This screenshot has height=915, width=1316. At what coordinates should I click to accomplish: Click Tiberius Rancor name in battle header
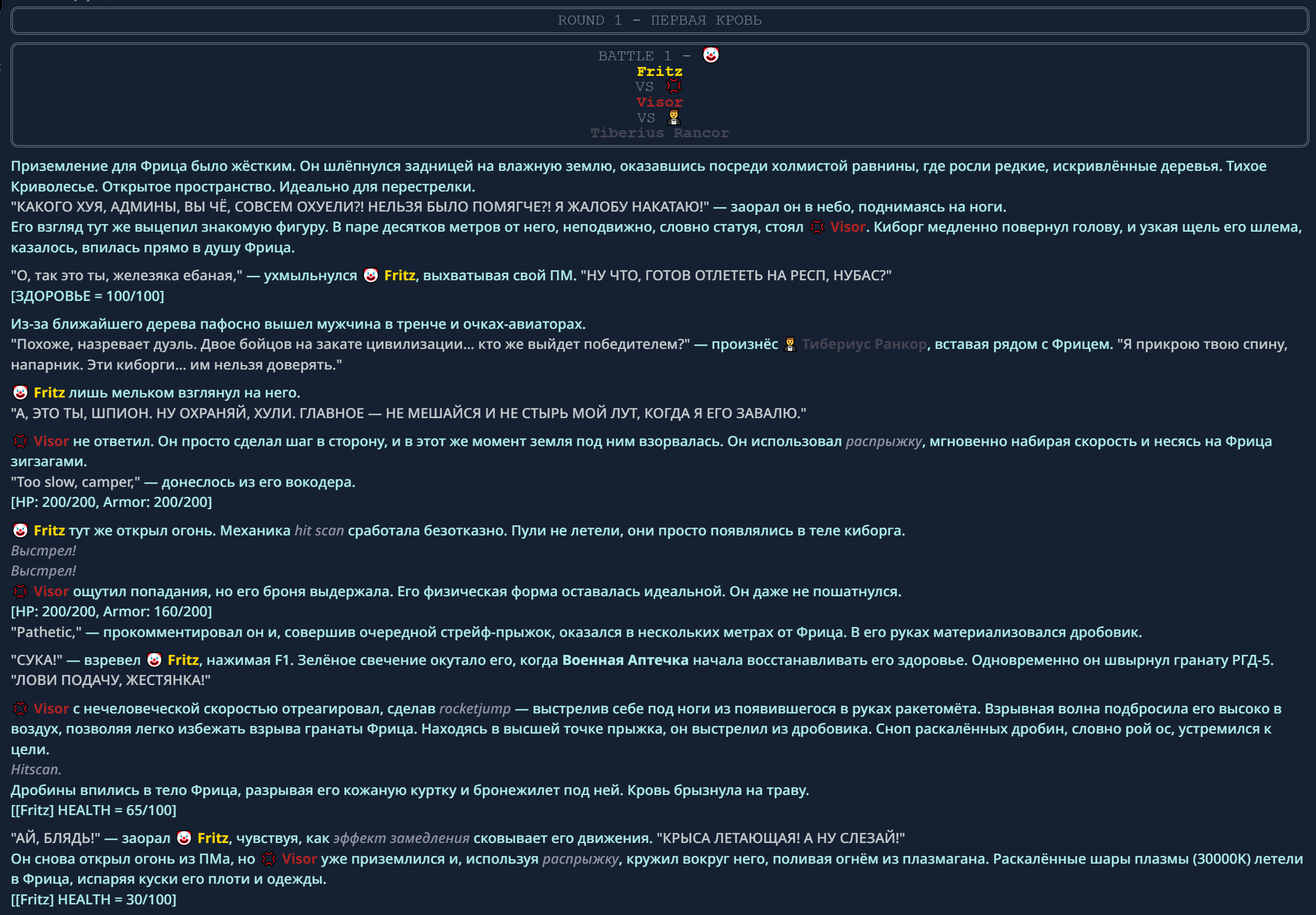click(659, 133)
